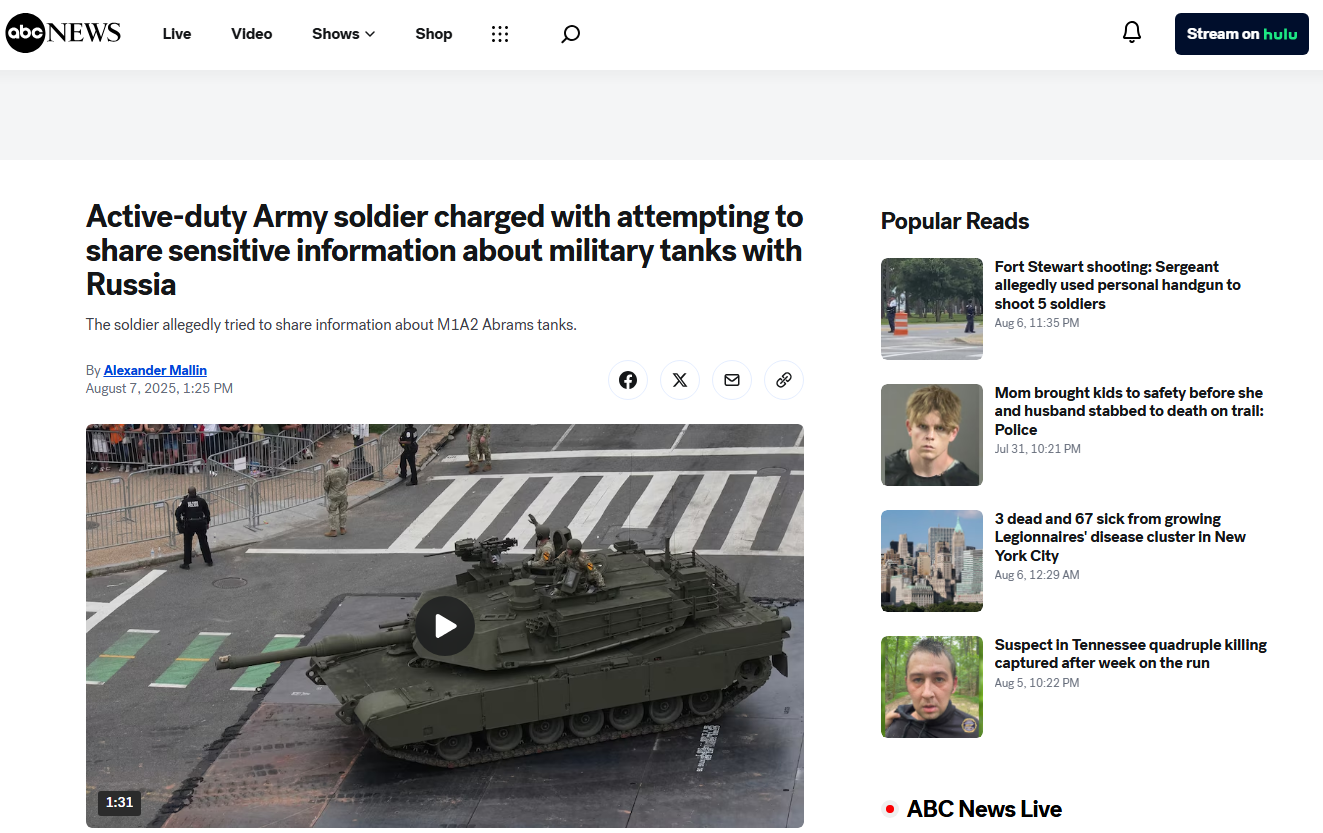Click the Aug 6, 12:29 AM timestamp
The width and height of the screenshot is (1323, 833).
click(1037, 575)
